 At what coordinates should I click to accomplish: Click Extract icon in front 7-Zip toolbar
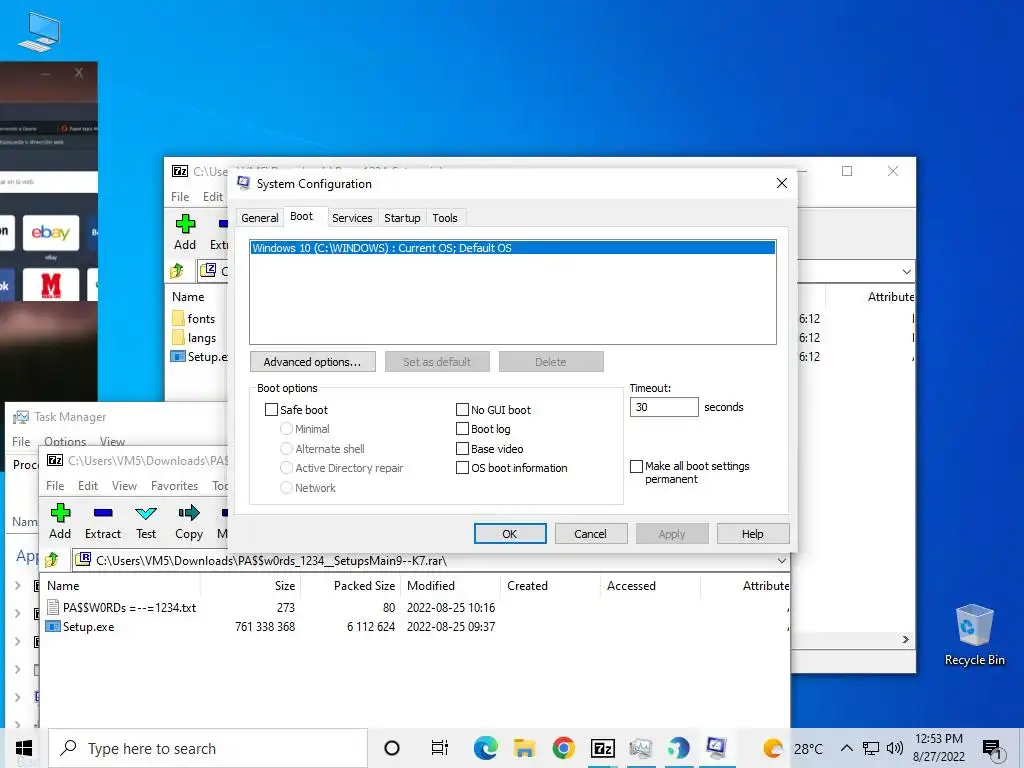click(x=103, y=513)
